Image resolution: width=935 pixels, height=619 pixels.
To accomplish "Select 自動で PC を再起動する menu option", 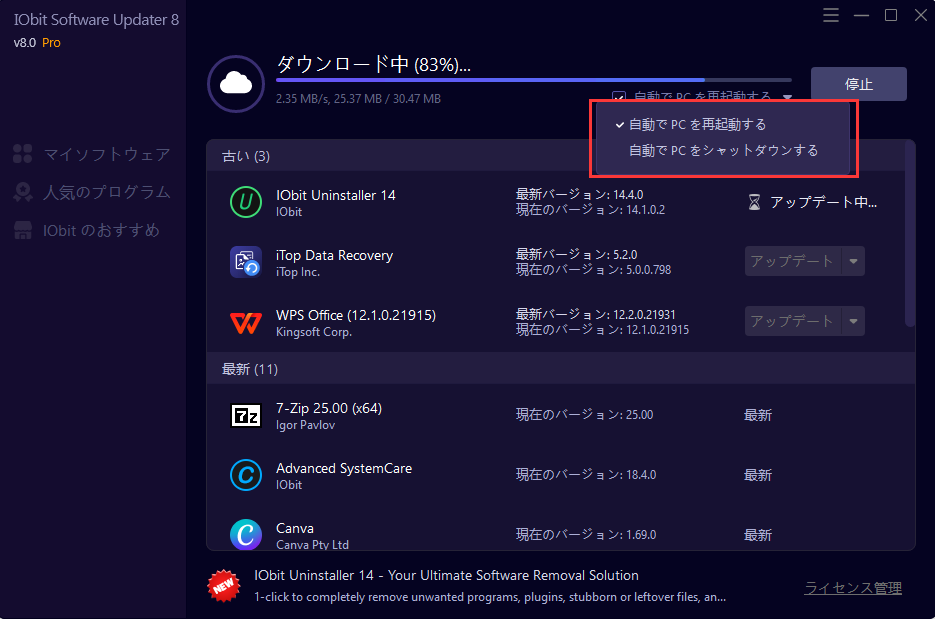I will coord(723,125).
